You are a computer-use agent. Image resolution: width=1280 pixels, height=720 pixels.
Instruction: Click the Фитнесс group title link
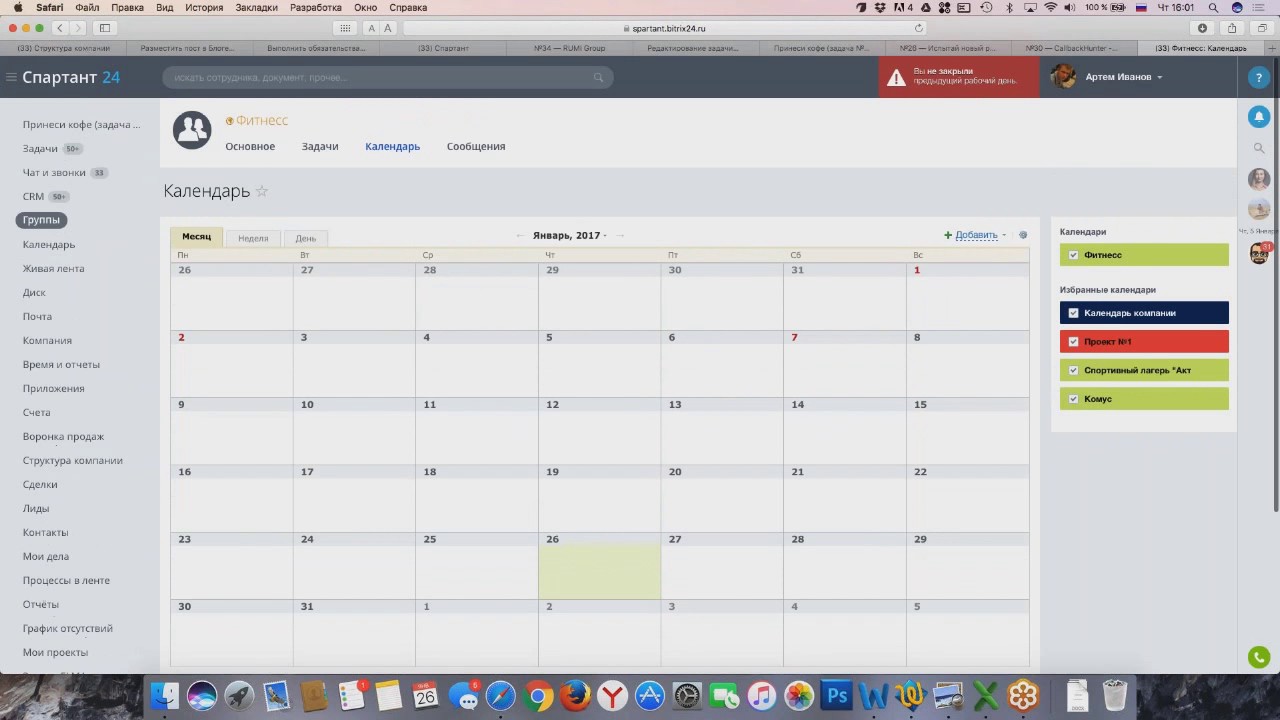[x=262, y=120]
